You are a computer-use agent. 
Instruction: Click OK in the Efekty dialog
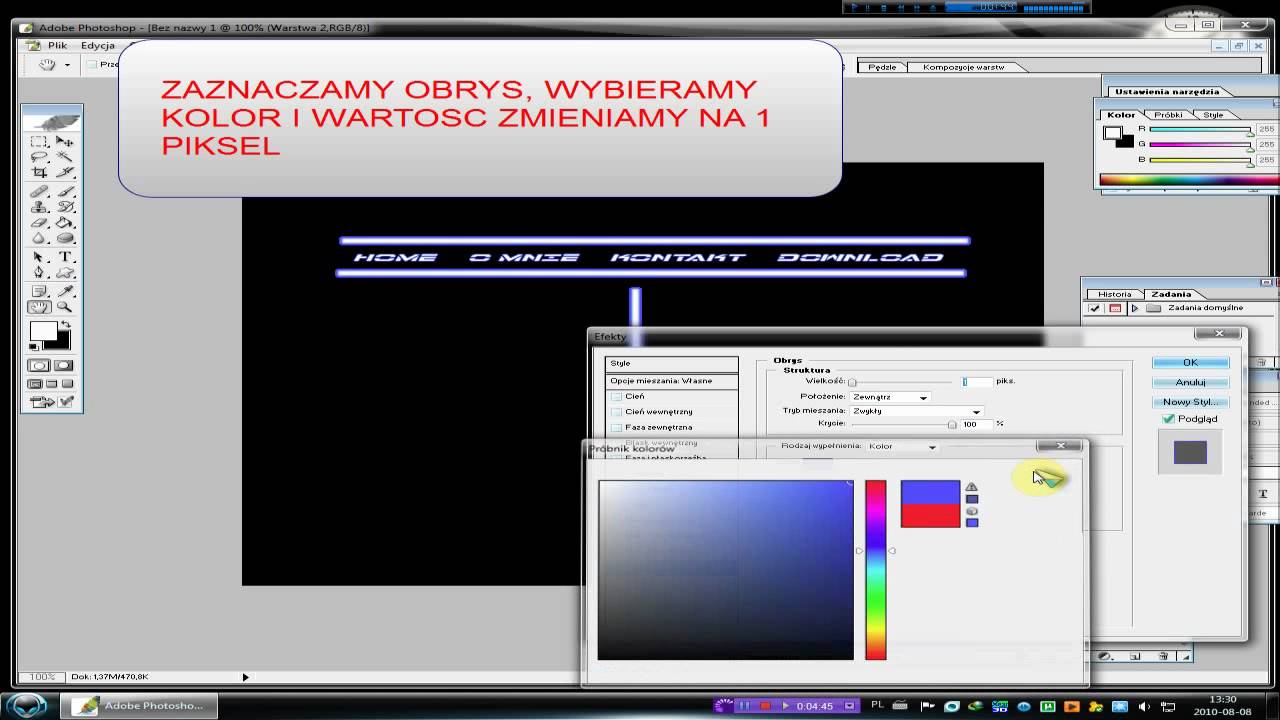click(x=1190, y=362)
